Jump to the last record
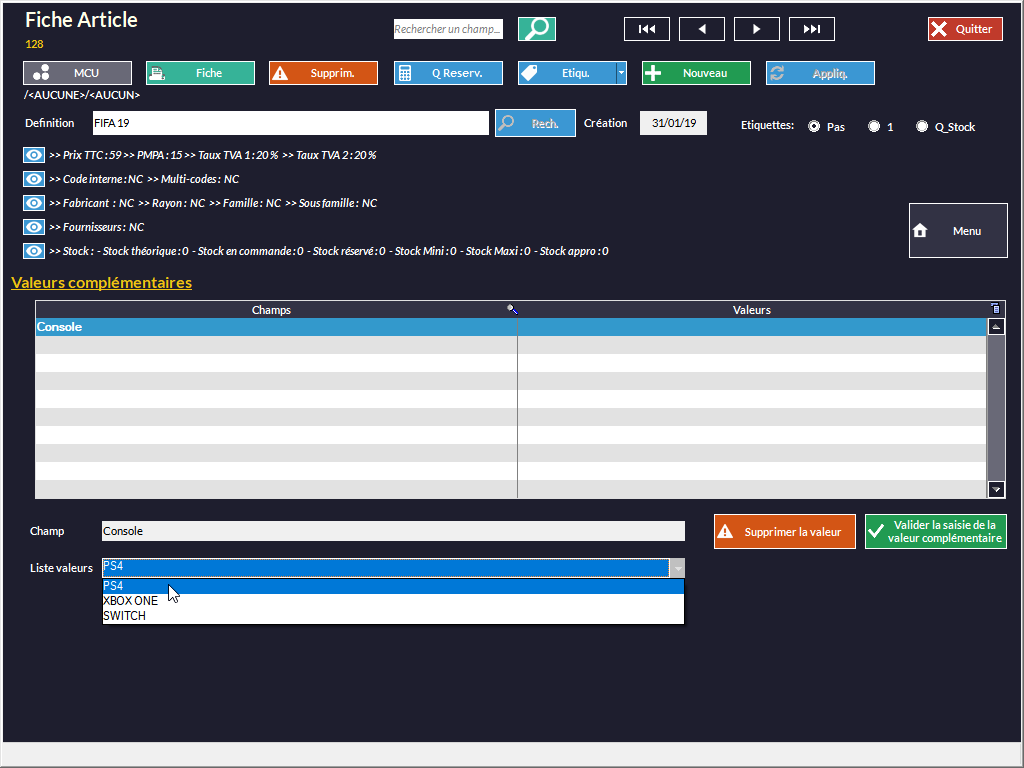This screenshot has height=768, width=1024. [812, 29]
